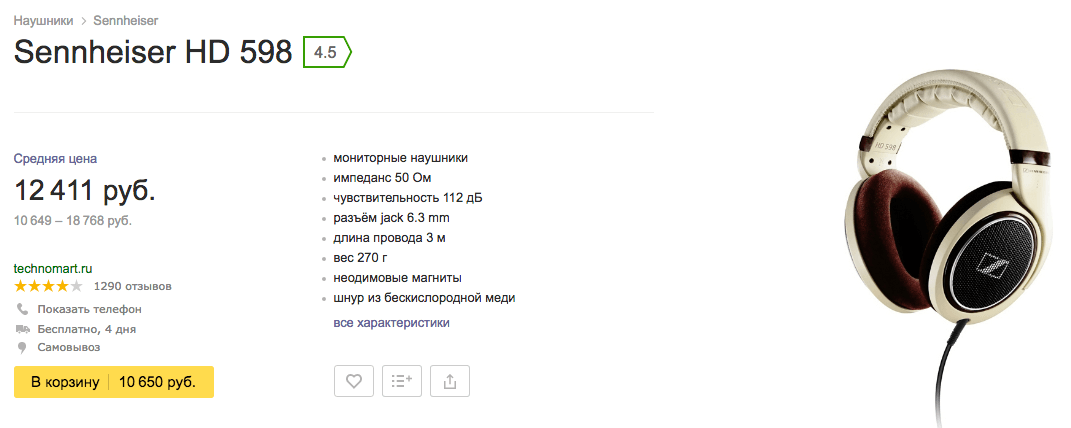Open the Наушники breadcrumb category
The width and height of the screenshot is (1071, 428).
[43, 20]
